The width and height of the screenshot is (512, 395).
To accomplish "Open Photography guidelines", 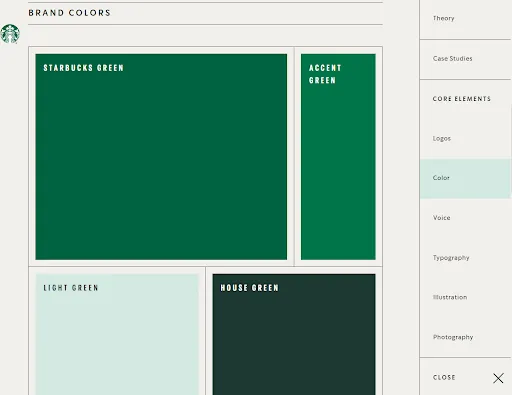I will coord(453,337).
